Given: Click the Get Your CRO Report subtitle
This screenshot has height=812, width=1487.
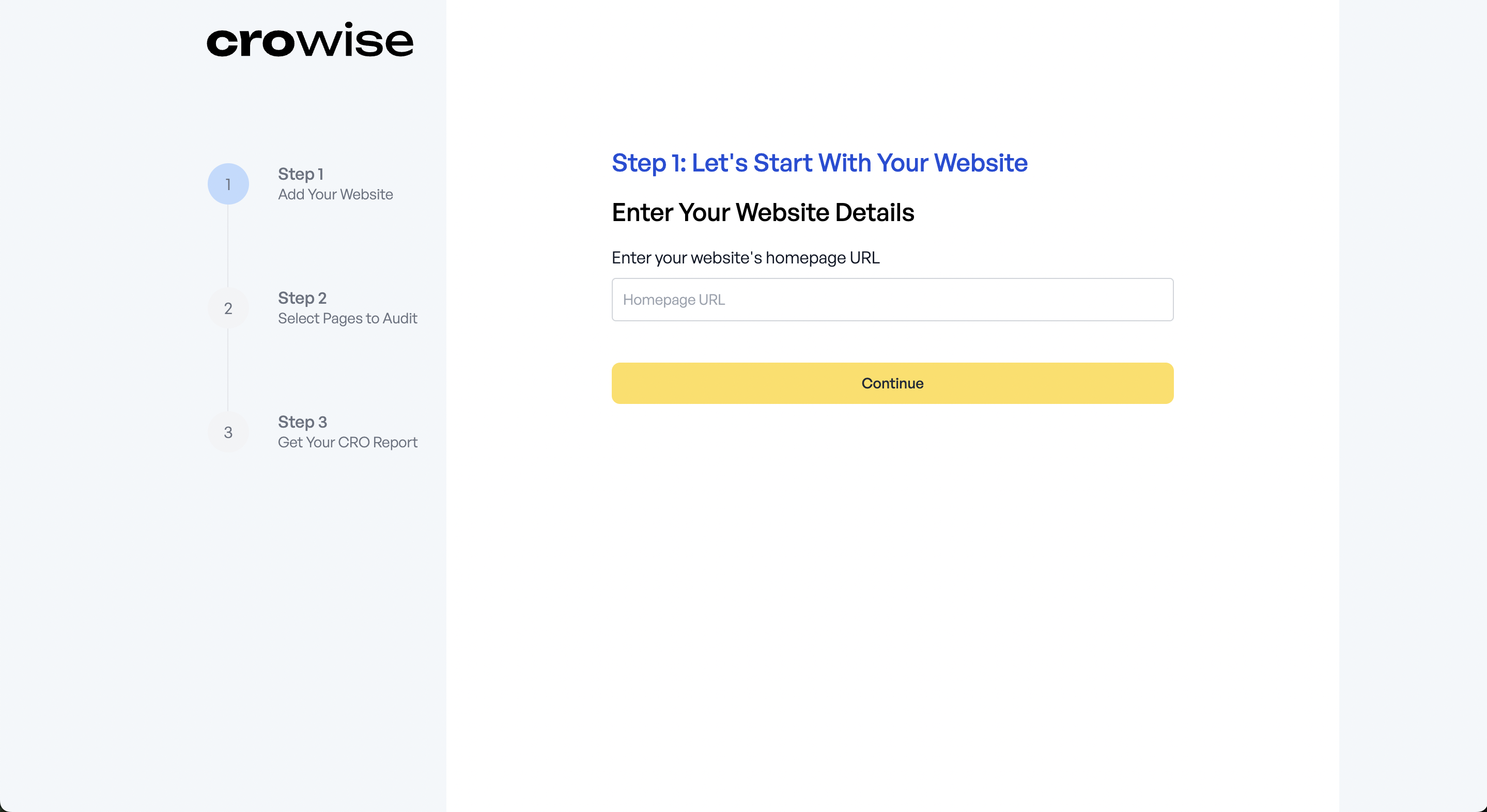Looking at the screenshot, I should [348, 443].
